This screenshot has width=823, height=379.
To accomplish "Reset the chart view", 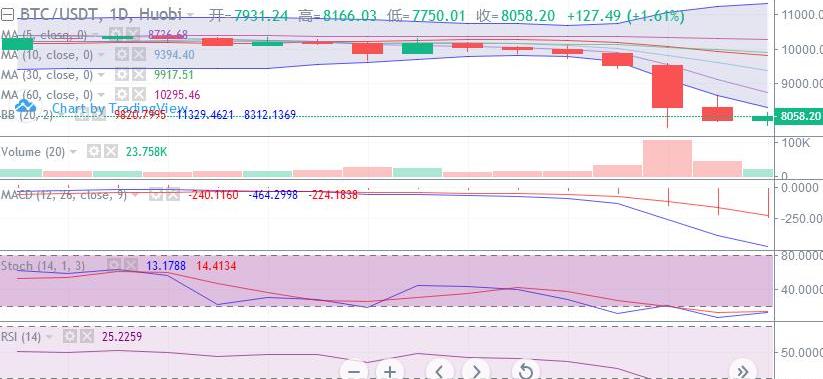I will [525, 371].
